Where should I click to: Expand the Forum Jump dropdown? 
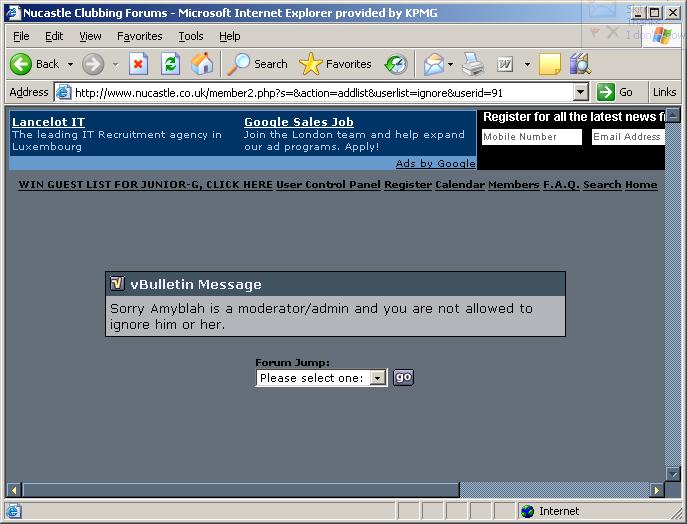(x=377, y=378)
